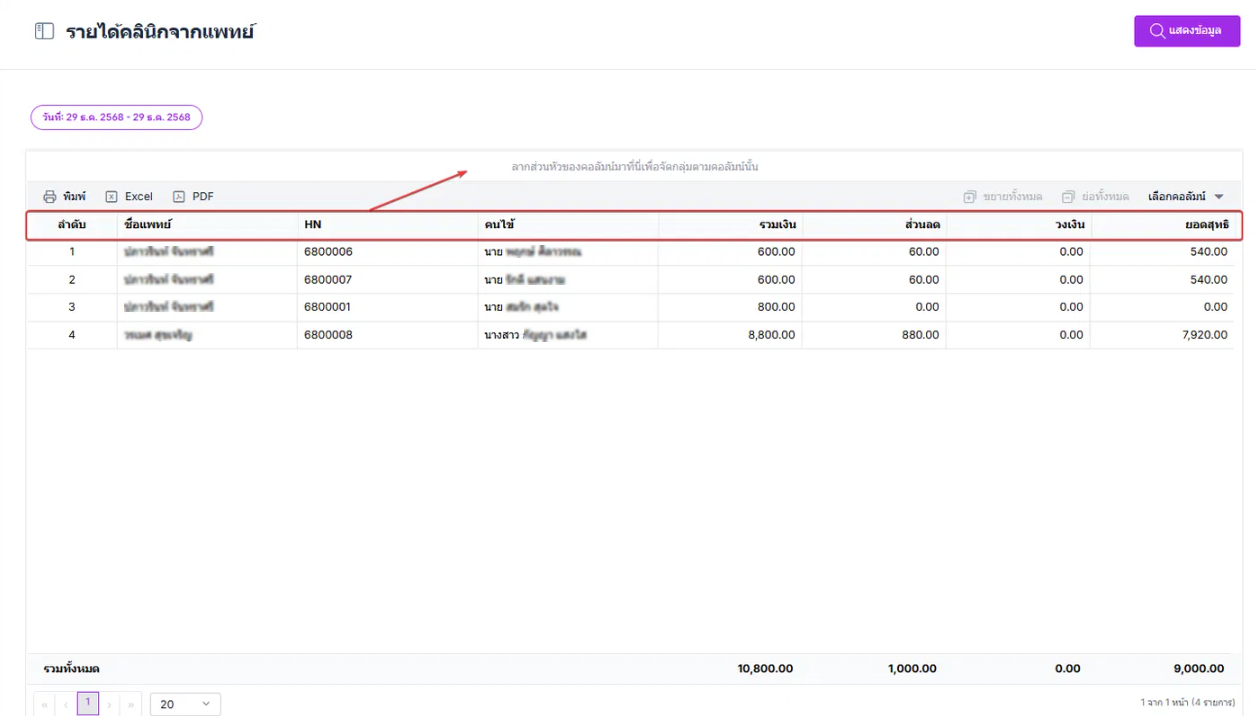Click the footer discount total 1,000.00

pyautogui.click(x=912, y=668)
